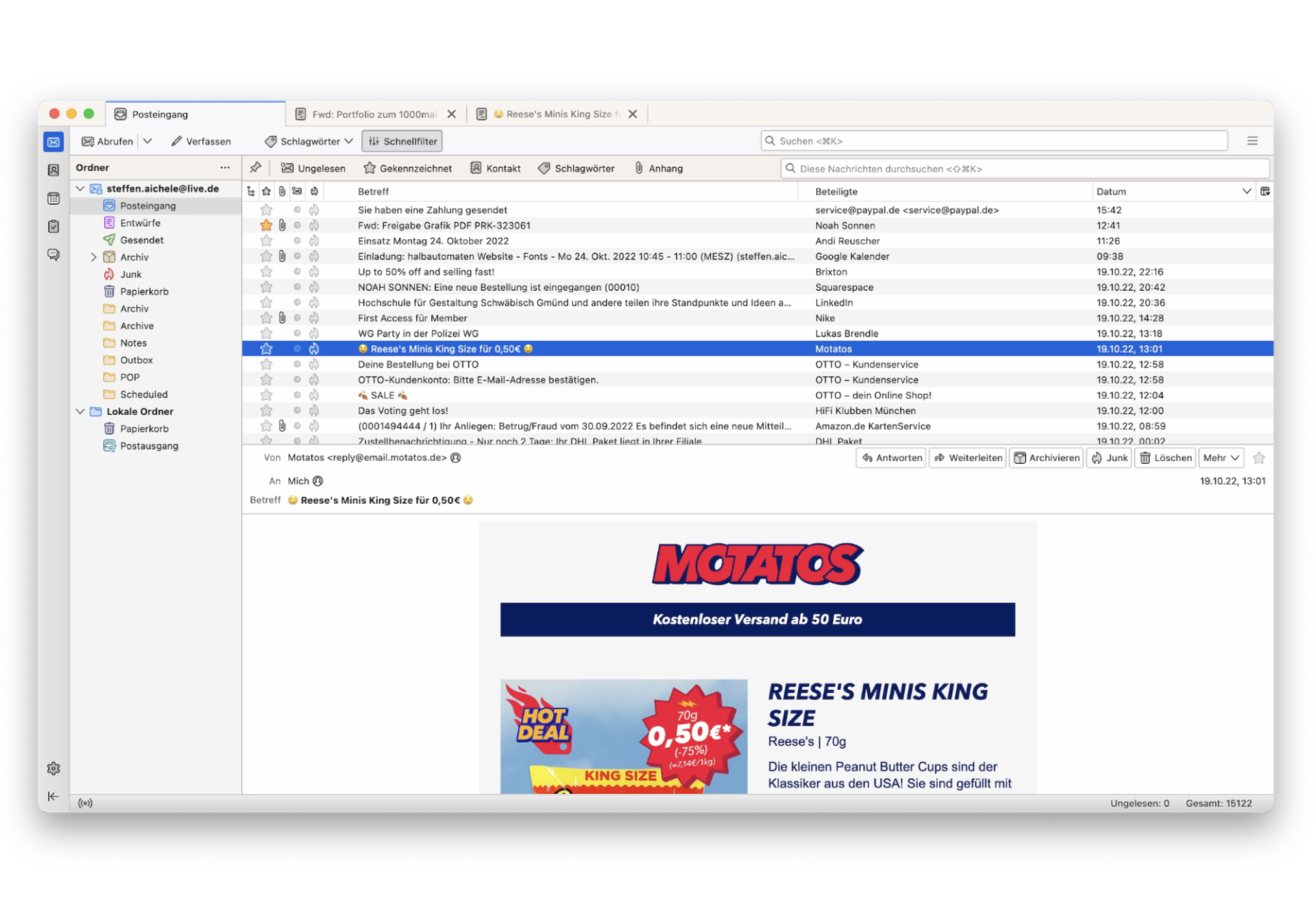Toggle Gekennzeichnet quick filter

pyautogui.click(x=408, y=168)
